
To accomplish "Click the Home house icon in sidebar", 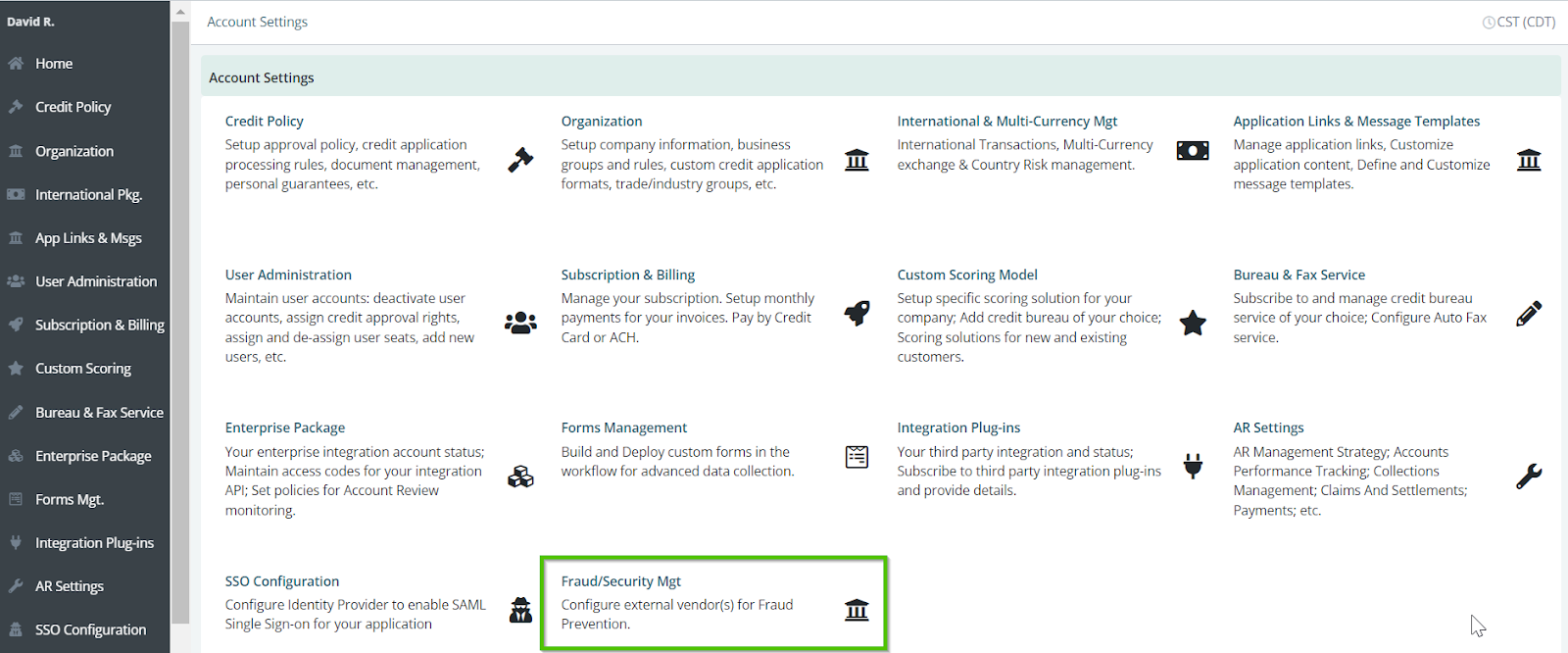I will [16, 64].
